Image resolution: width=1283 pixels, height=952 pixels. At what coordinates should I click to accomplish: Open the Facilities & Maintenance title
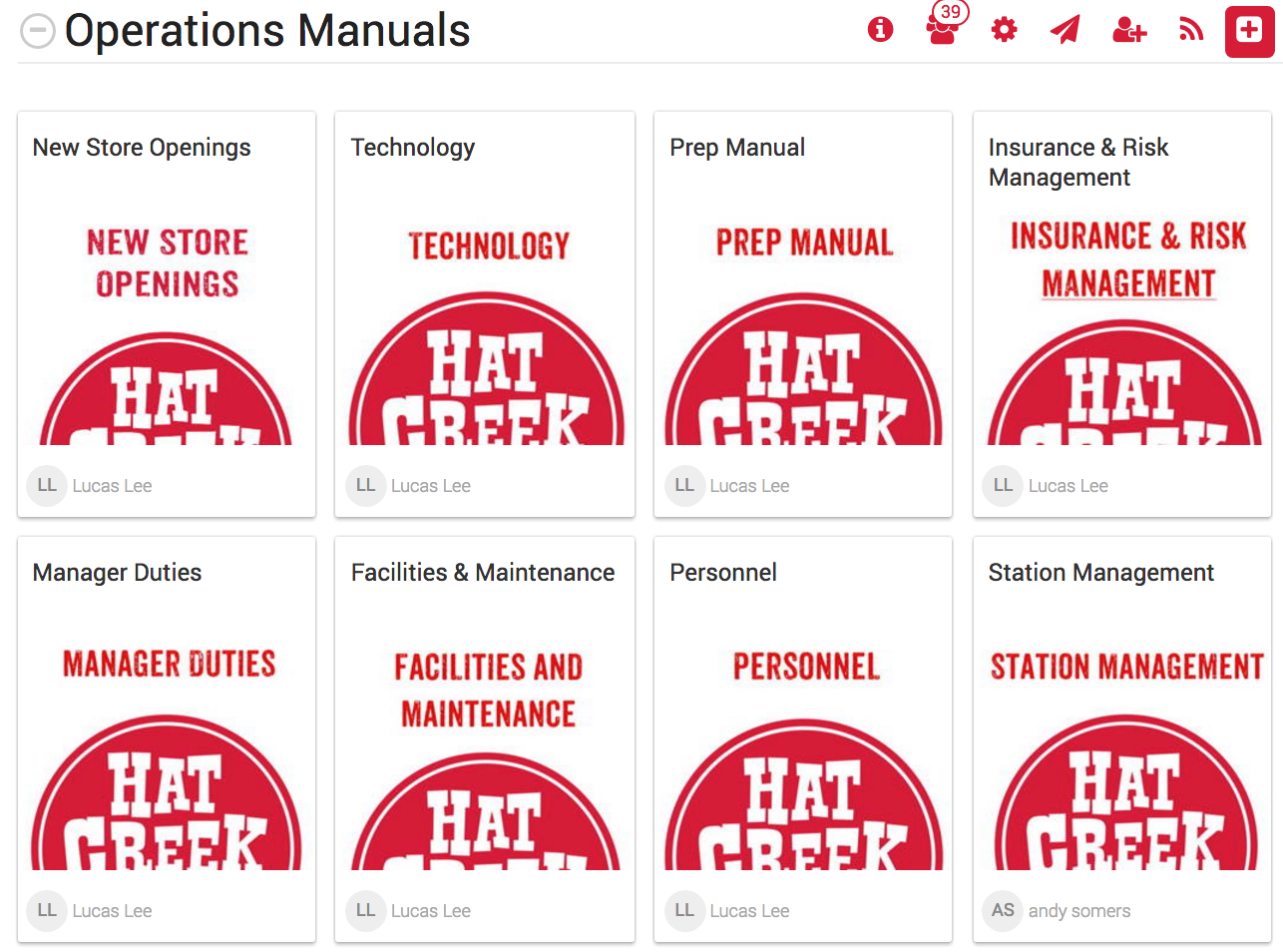click(x=483, y=573)
